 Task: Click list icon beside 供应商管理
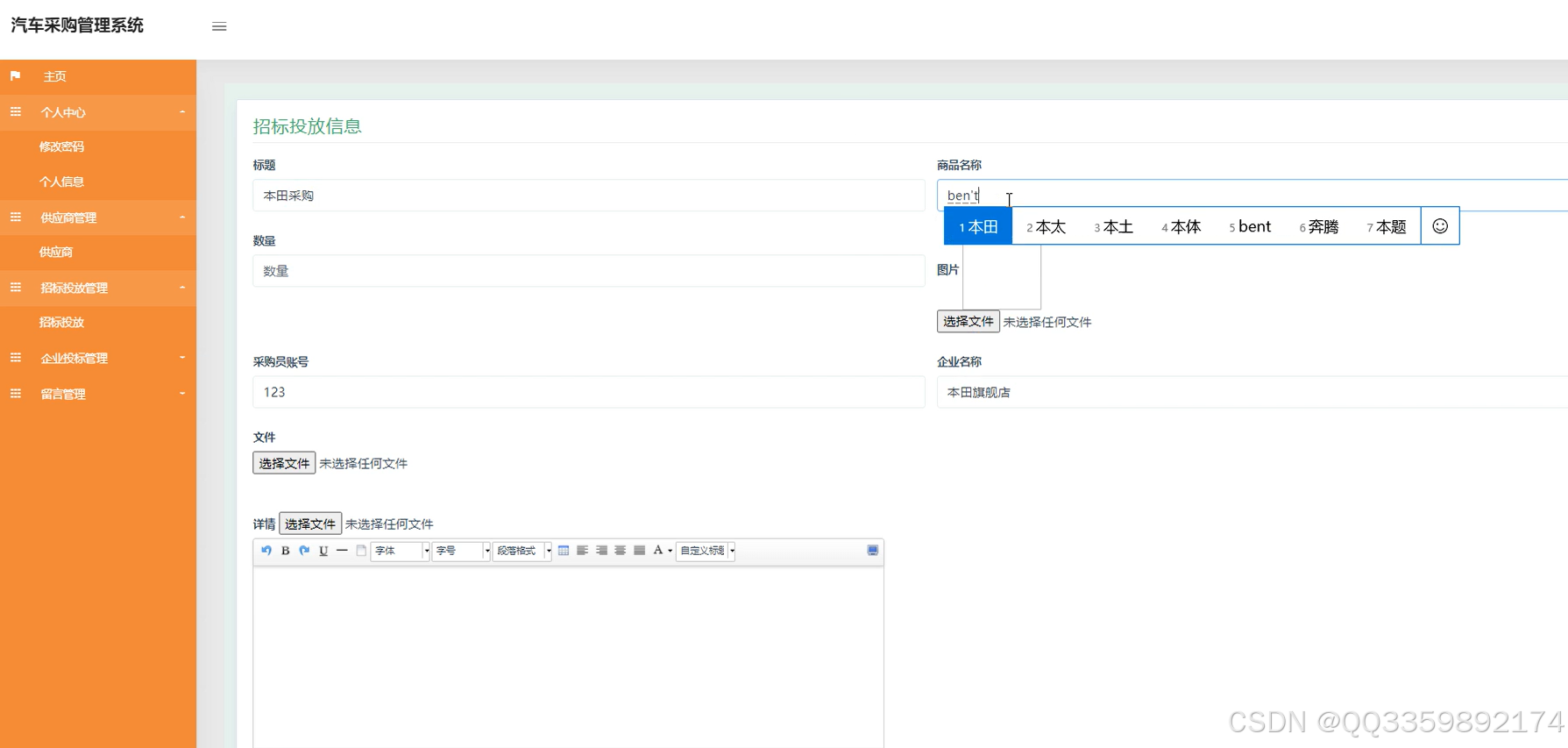tap(15, 217)
